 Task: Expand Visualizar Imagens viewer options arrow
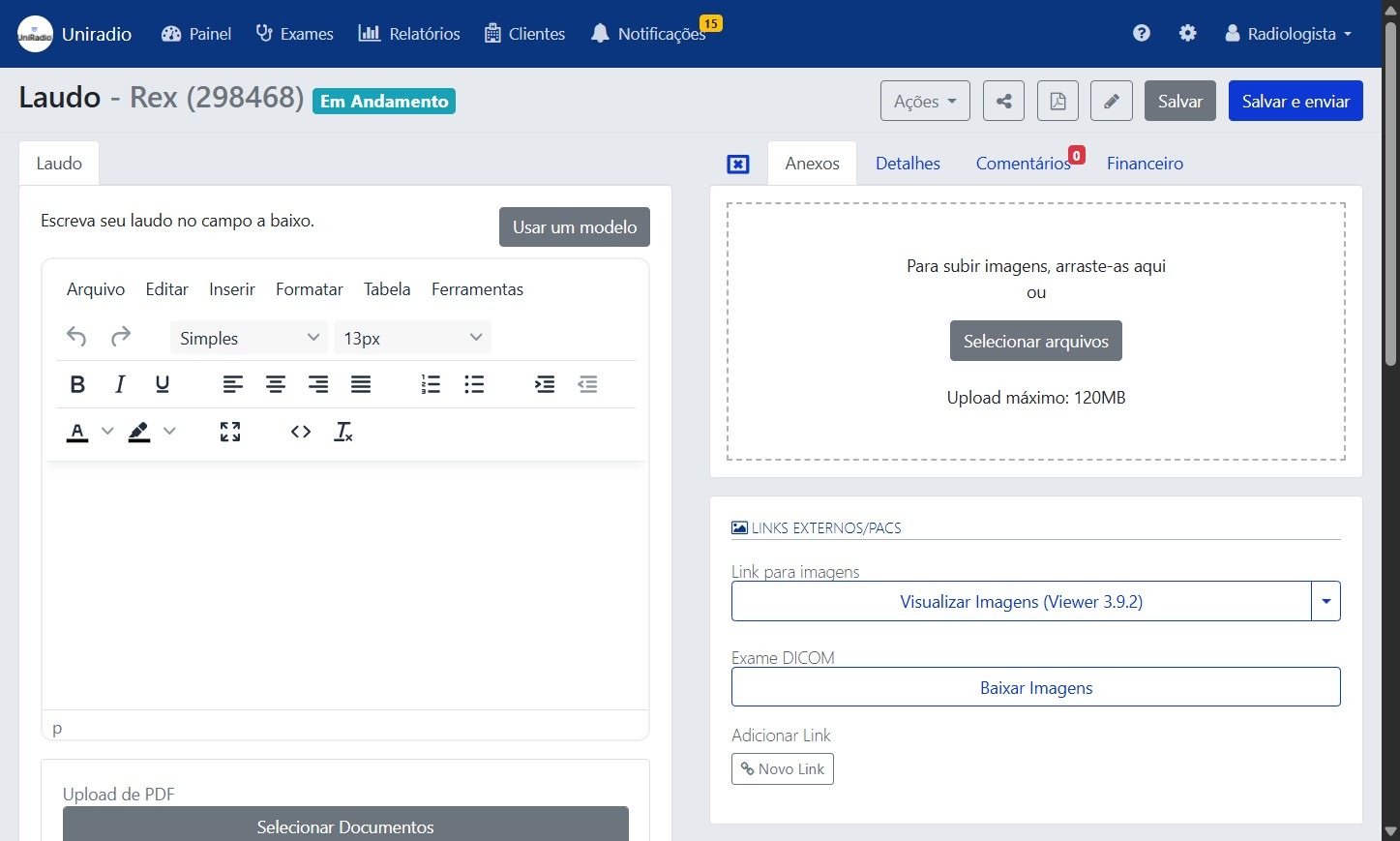(x=1326, y=601)
